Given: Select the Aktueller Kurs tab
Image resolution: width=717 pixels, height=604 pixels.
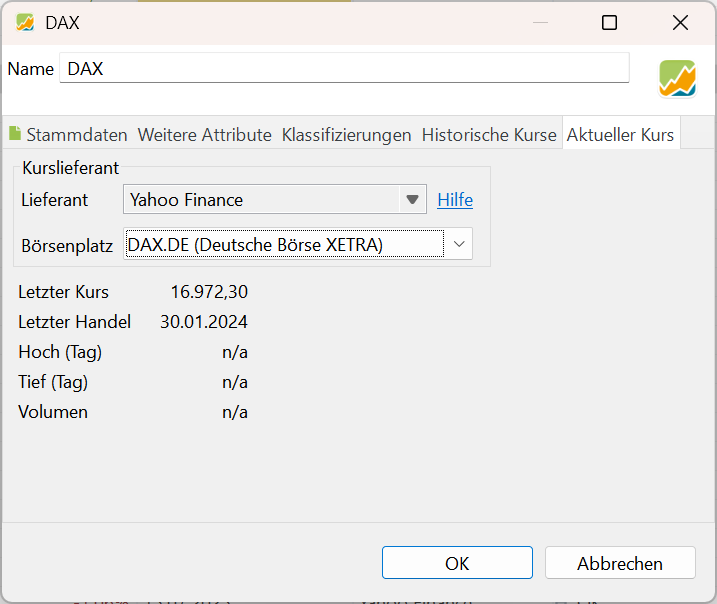Looking at the screenshot, I should [621, 135].
